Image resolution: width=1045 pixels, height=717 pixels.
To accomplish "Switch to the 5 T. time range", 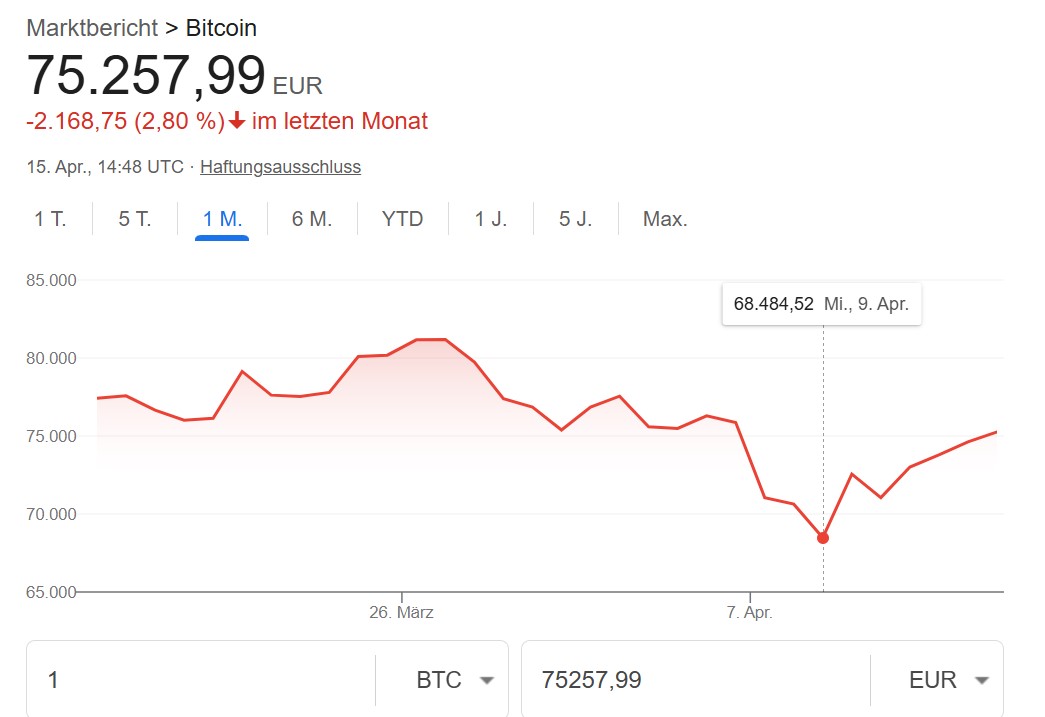I will point(135,219).
